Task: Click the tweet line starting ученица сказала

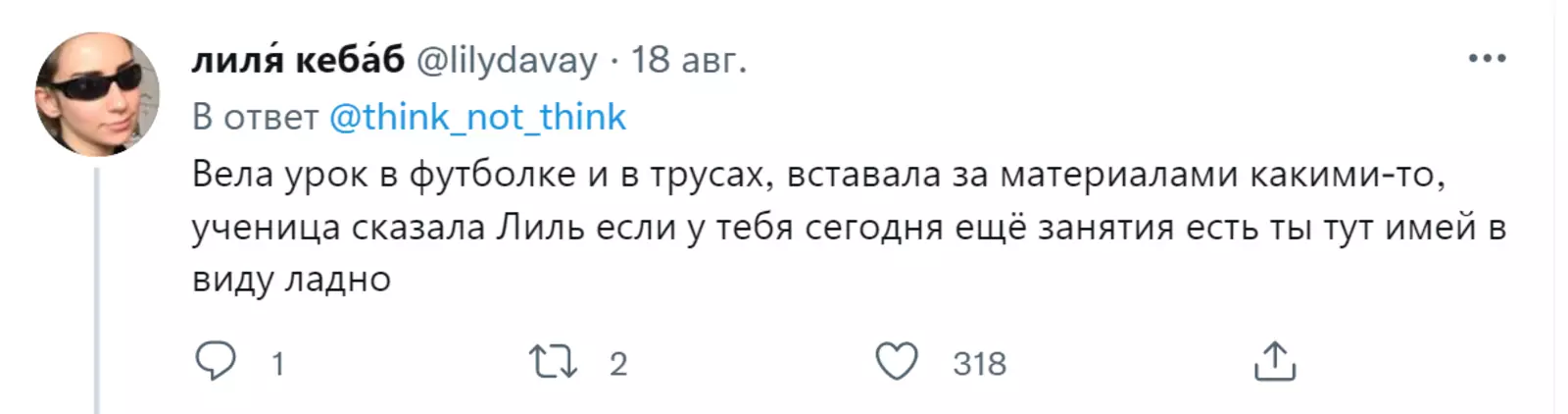Action: [848, 228]
